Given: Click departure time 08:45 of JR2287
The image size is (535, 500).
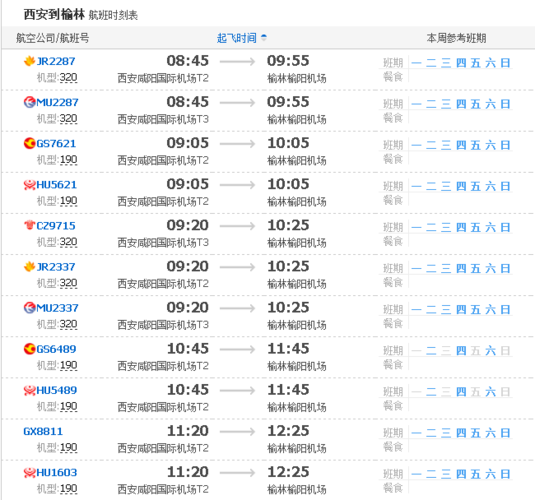Looking at the screenshot, I should coord(187,61).
